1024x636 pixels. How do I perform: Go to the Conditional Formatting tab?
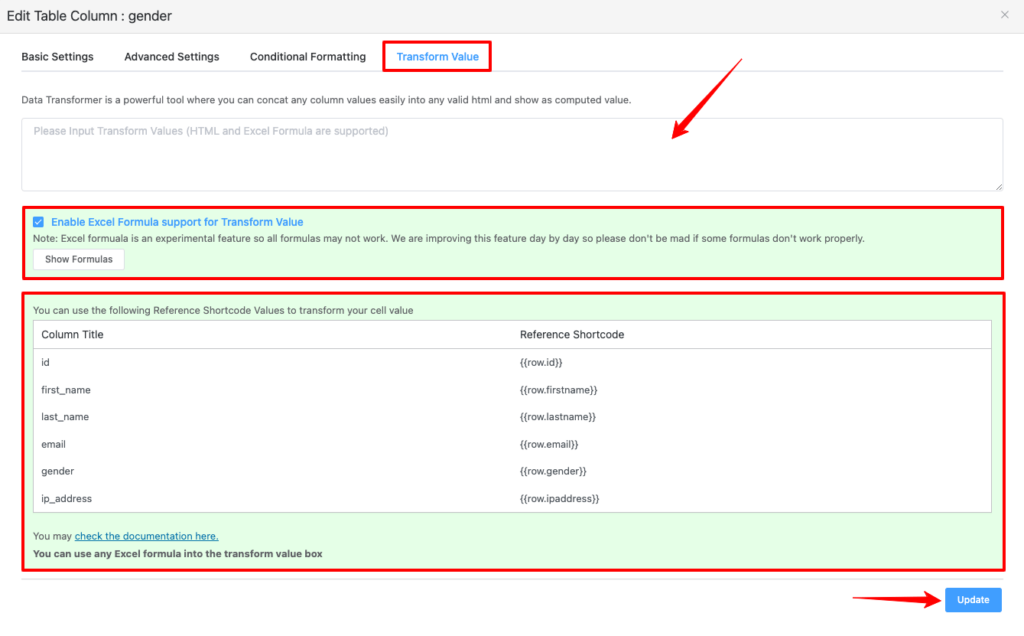(x=308, y=57)
